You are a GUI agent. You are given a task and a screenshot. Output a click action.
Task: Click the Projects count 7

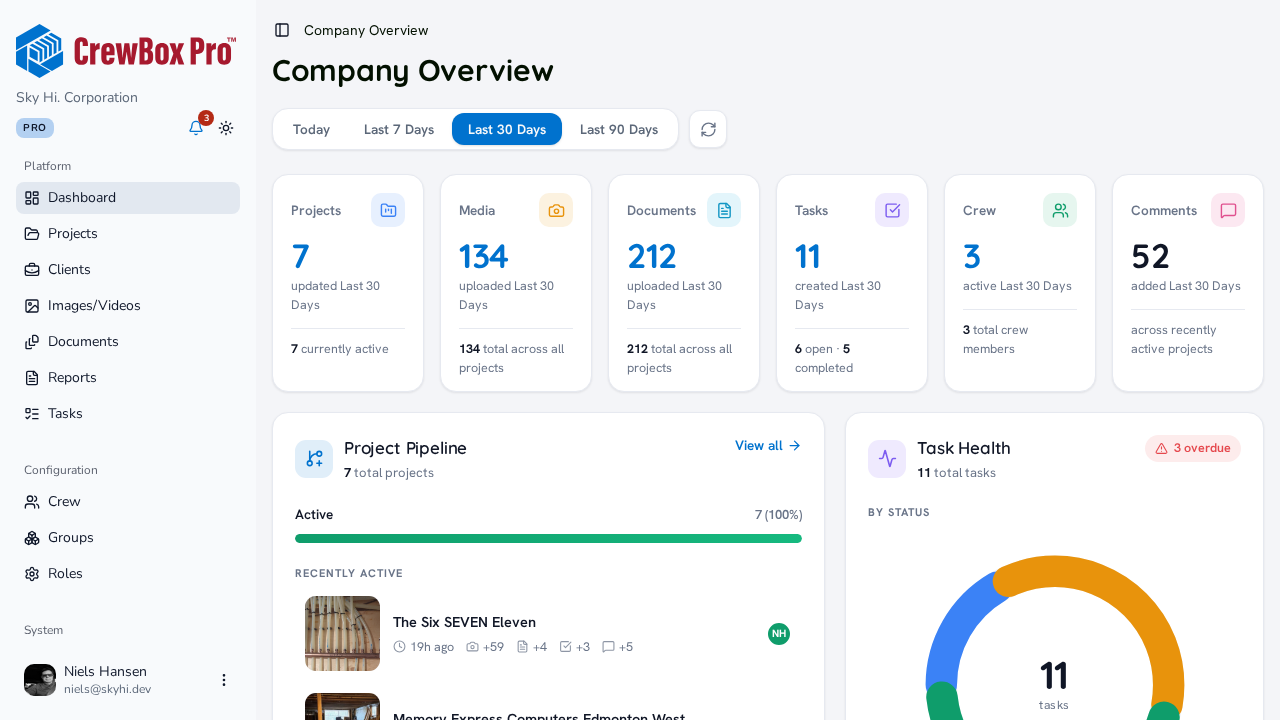coord(300,257)
